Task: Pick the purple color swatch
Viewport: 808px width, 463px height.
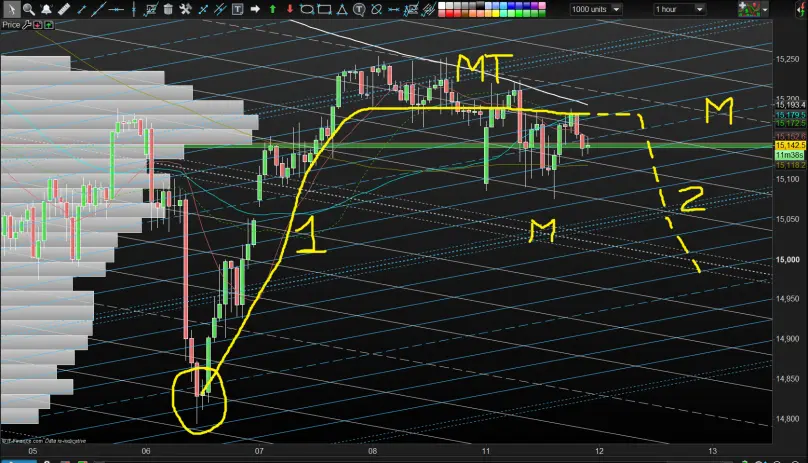Action: click(x=534, y=5)
